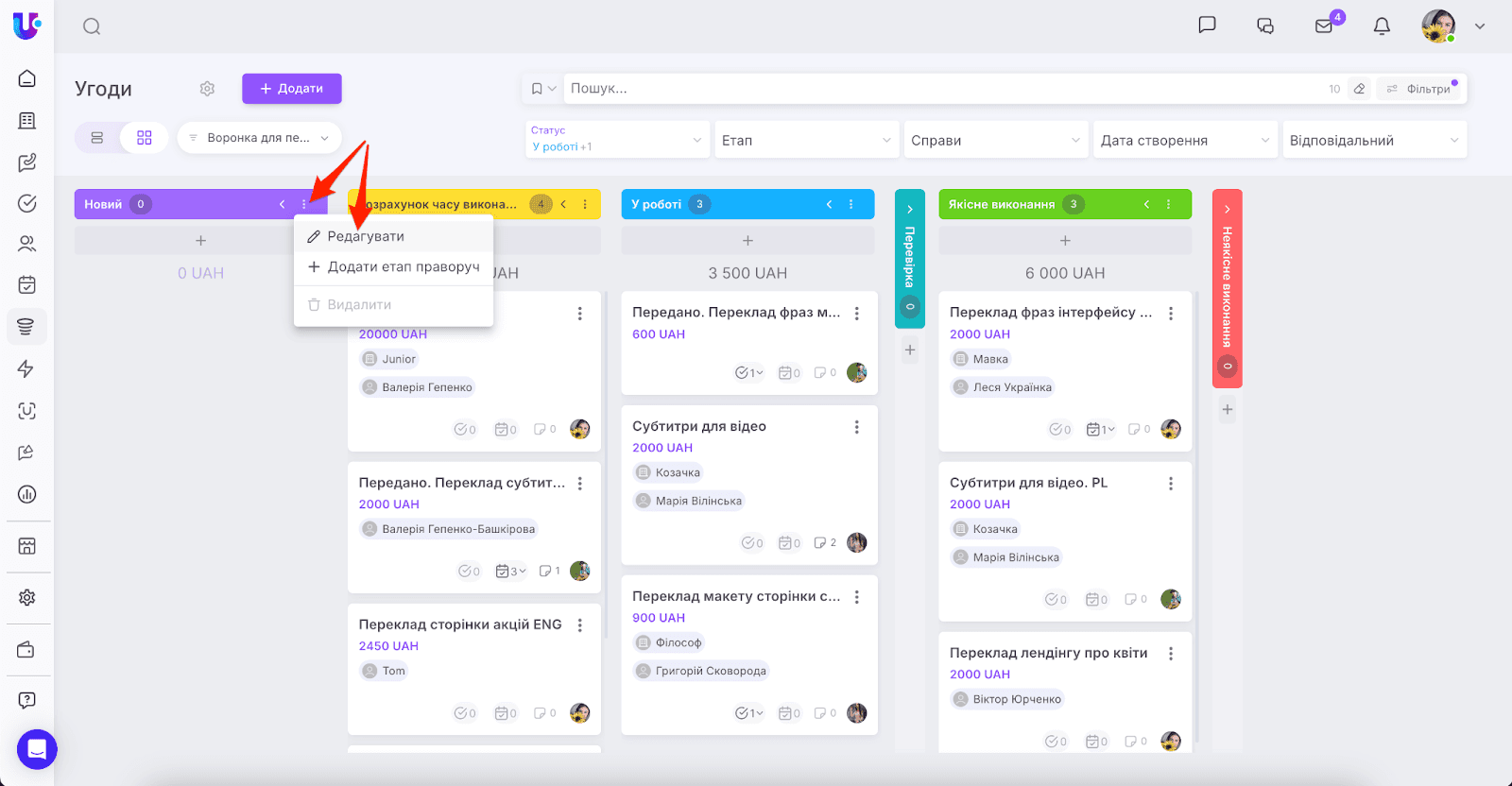Open the news feed icon in sidebar
The image size is (1512, 786).
(x=27, y=121)
